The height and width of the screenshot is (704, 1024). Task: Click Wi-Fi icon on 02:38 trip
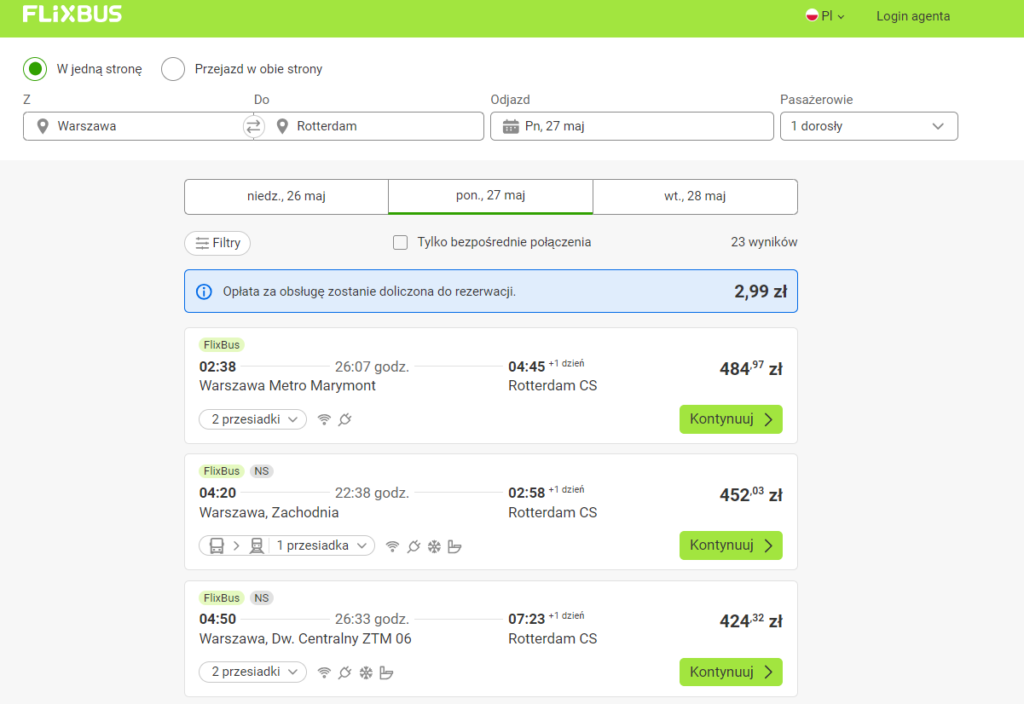(x=324, y=420)
